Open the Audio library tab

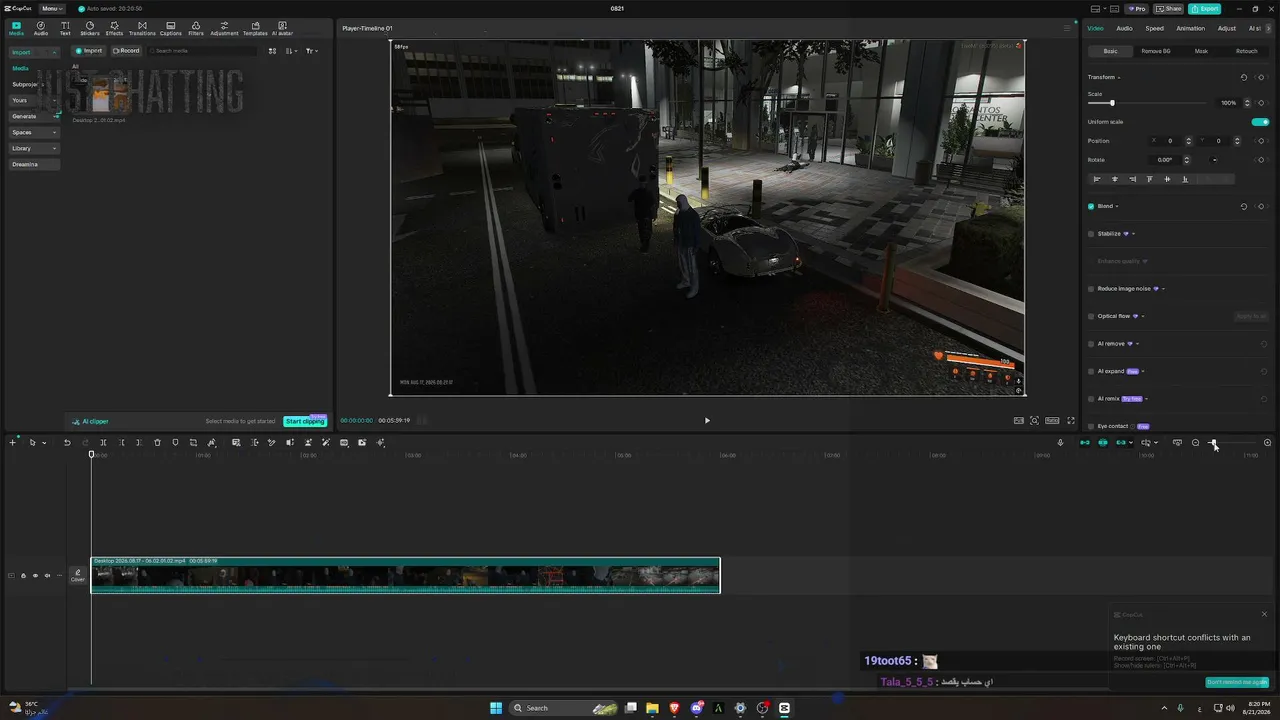click(41, 28)
